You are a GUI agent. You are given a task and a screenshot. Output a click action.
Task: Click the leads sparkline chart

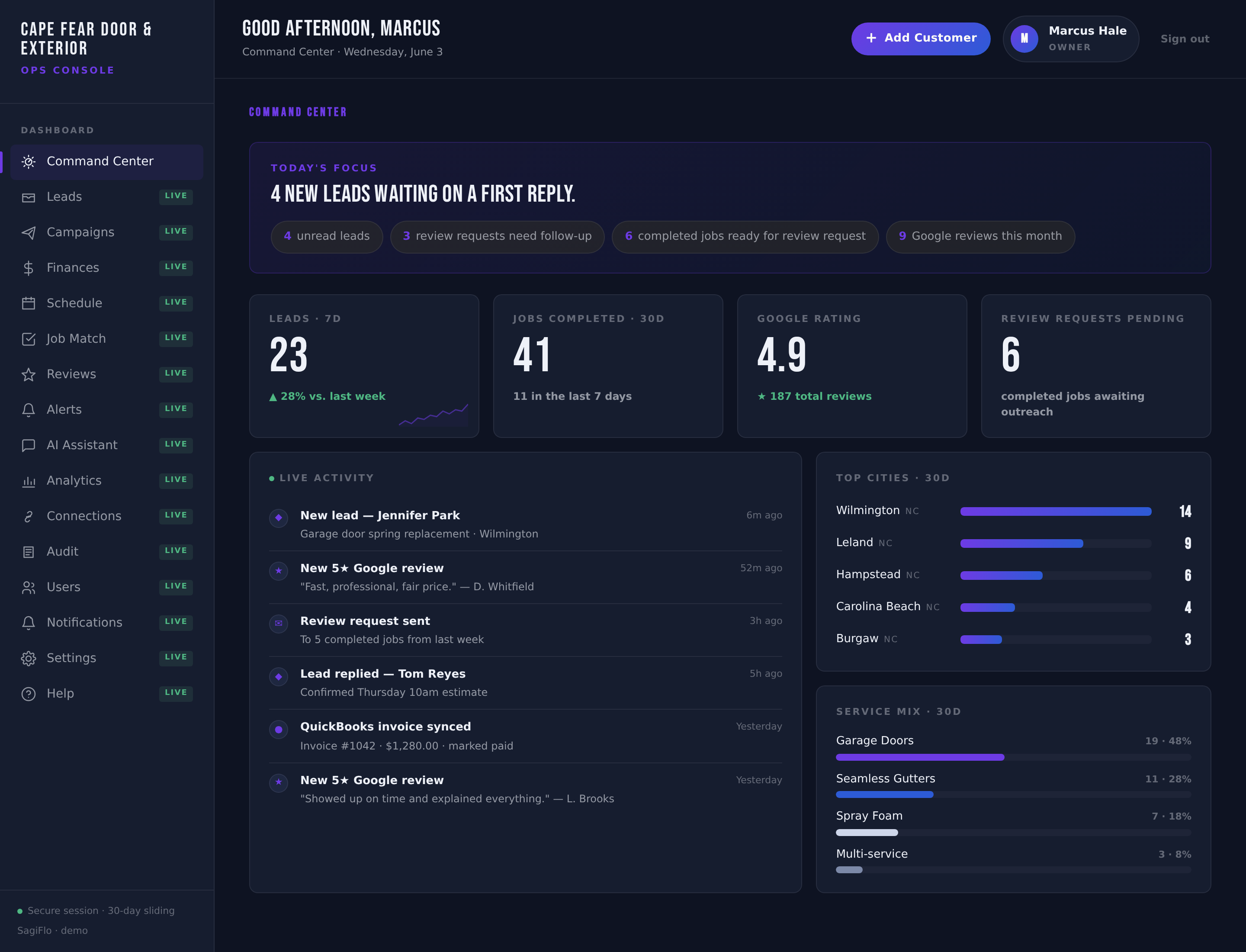point(434,415)
